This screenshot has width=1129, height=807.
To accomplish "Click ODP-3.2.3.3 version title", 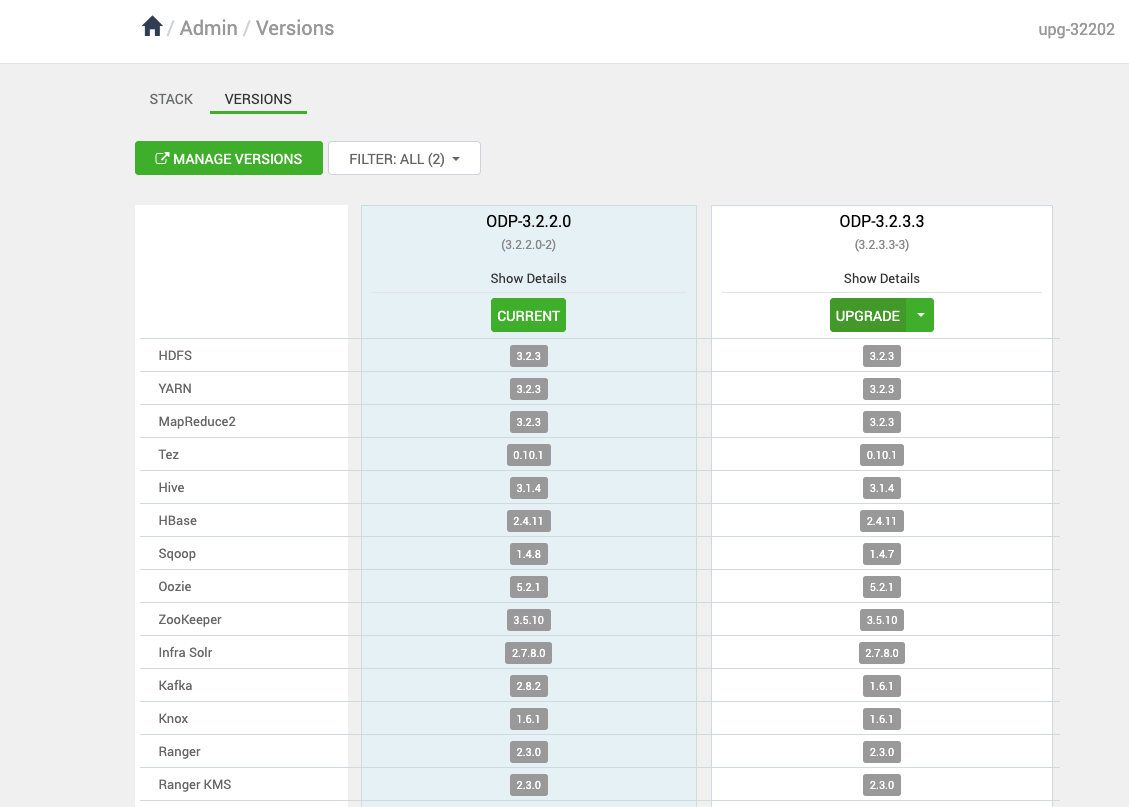I will pos(881,222).
